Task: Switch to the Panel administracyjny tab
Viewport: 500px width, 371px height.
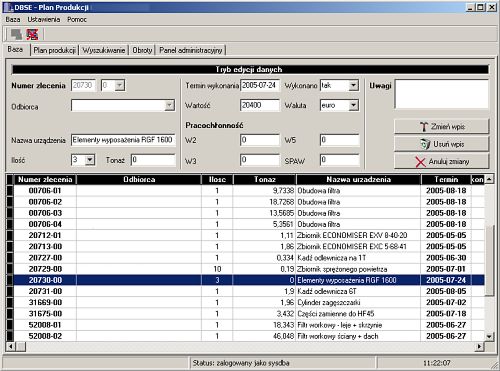Action: [x=191, y=50]
